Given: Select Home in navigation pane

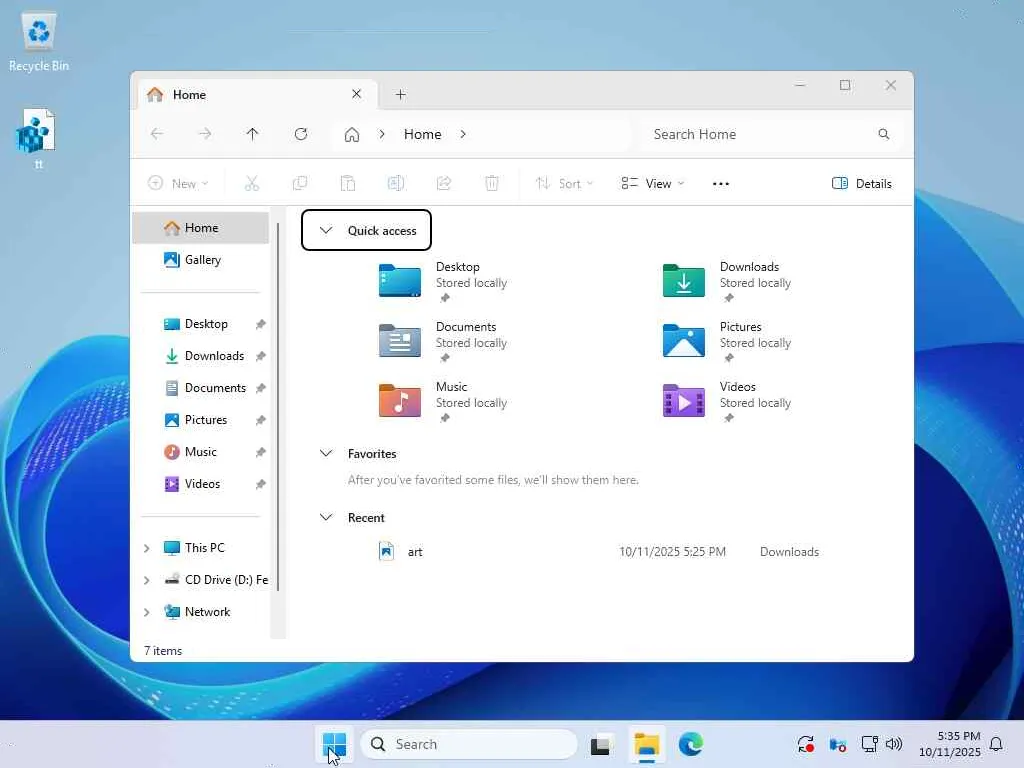Looking at the screenshot, I should pos(200,228).
